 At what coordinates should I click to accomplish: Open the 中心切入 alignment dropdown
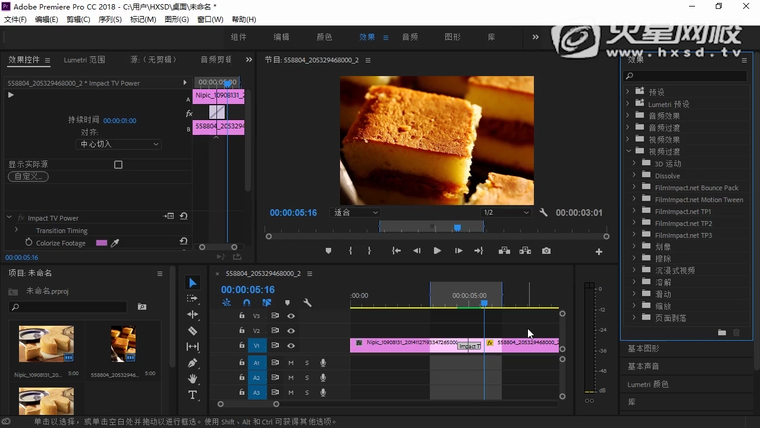120,144
